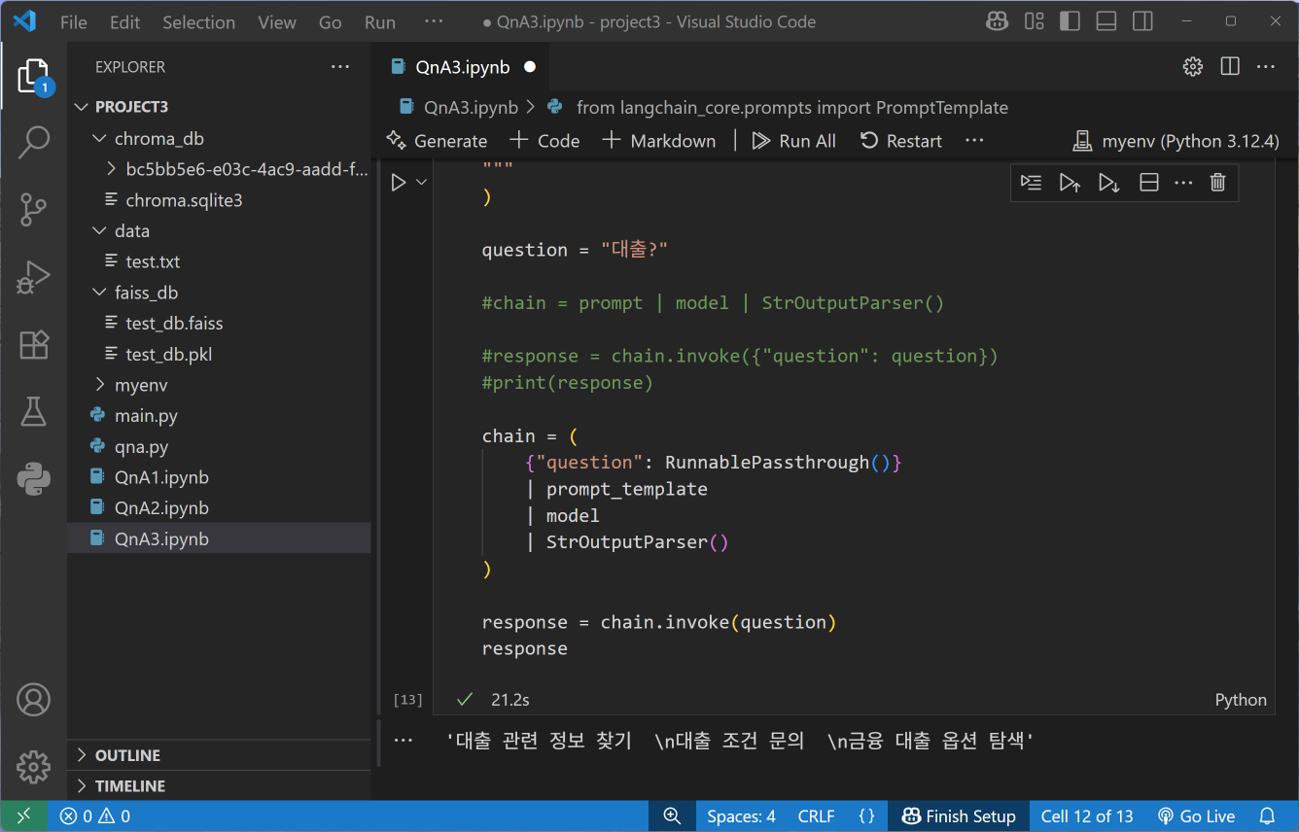Open the Edit menu

125,22
